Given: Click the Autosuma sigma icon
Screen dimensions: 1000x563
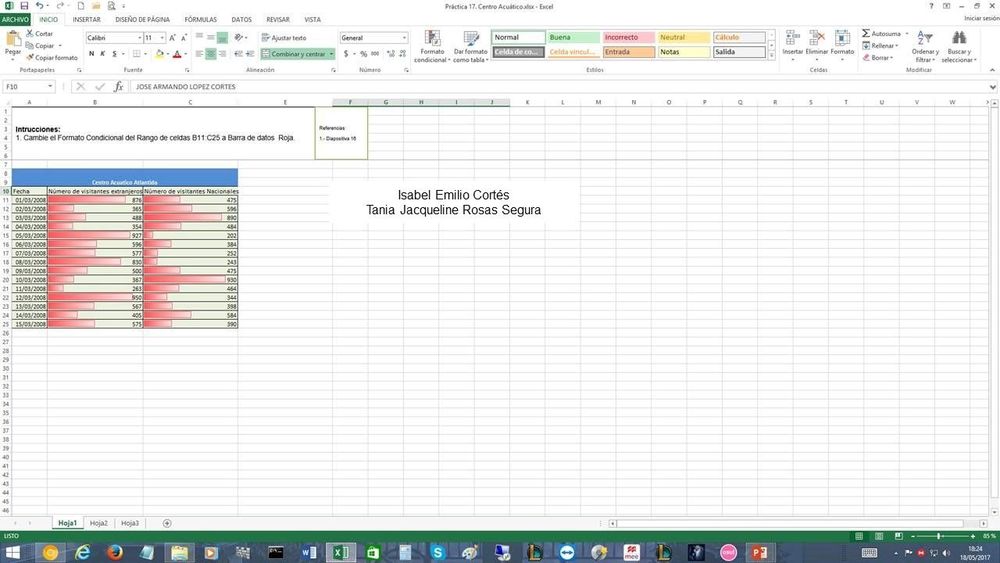Looking at the screenshot, I should click(866, 34).
